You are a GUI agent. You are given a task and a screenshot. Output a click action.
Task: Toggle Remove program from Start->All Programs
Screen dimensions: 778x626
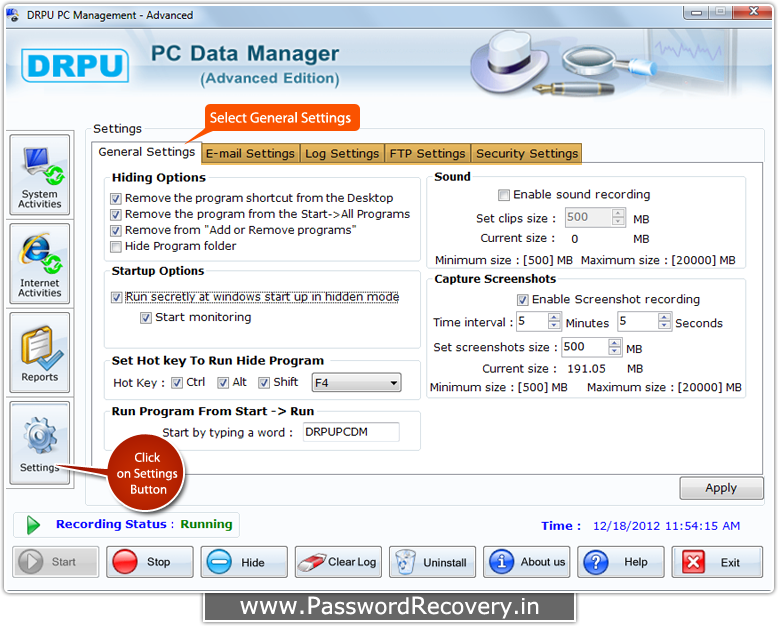[116, 215]
